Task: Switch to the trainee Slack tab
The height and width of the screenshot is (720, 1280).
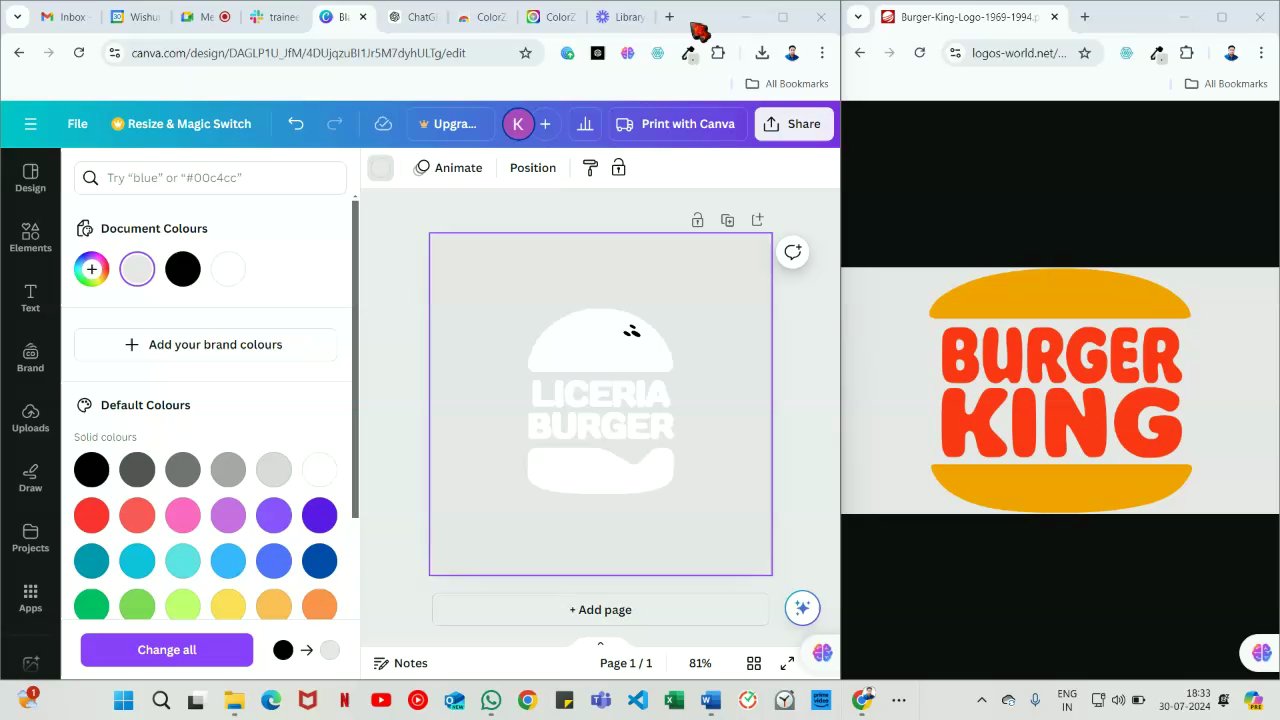Action: click(273, 17)
